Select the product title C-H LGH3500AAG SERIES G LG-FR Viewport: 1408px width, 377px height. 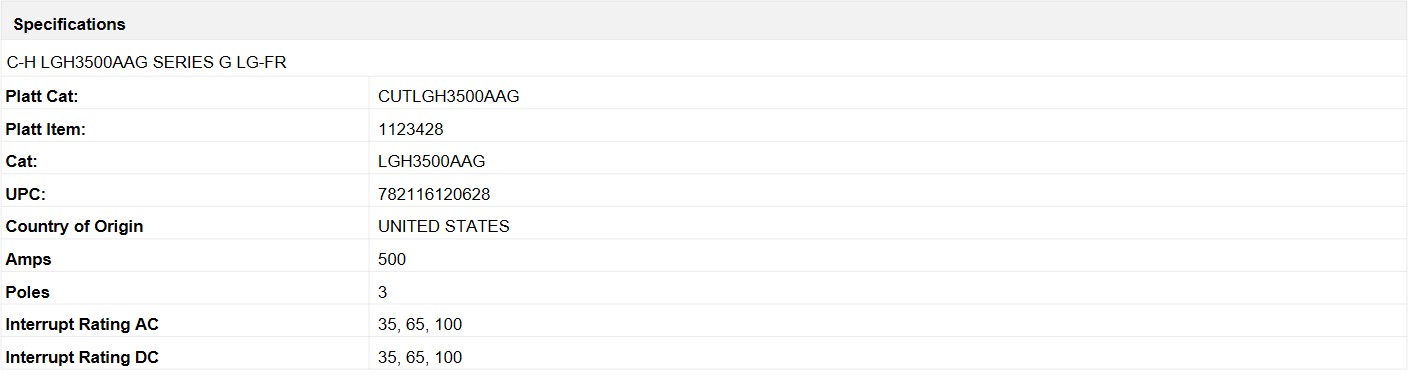147,62
